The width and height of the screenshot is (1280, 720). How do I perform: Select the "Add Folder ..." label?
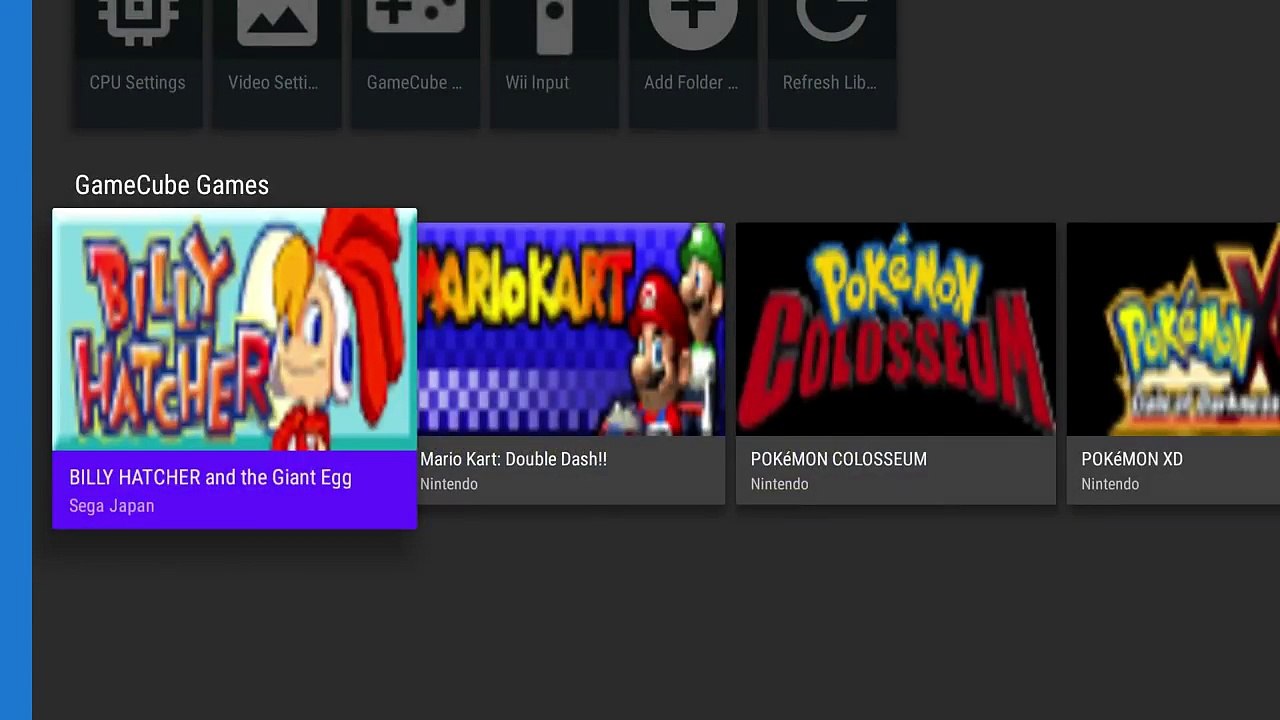tap(691, 83)
